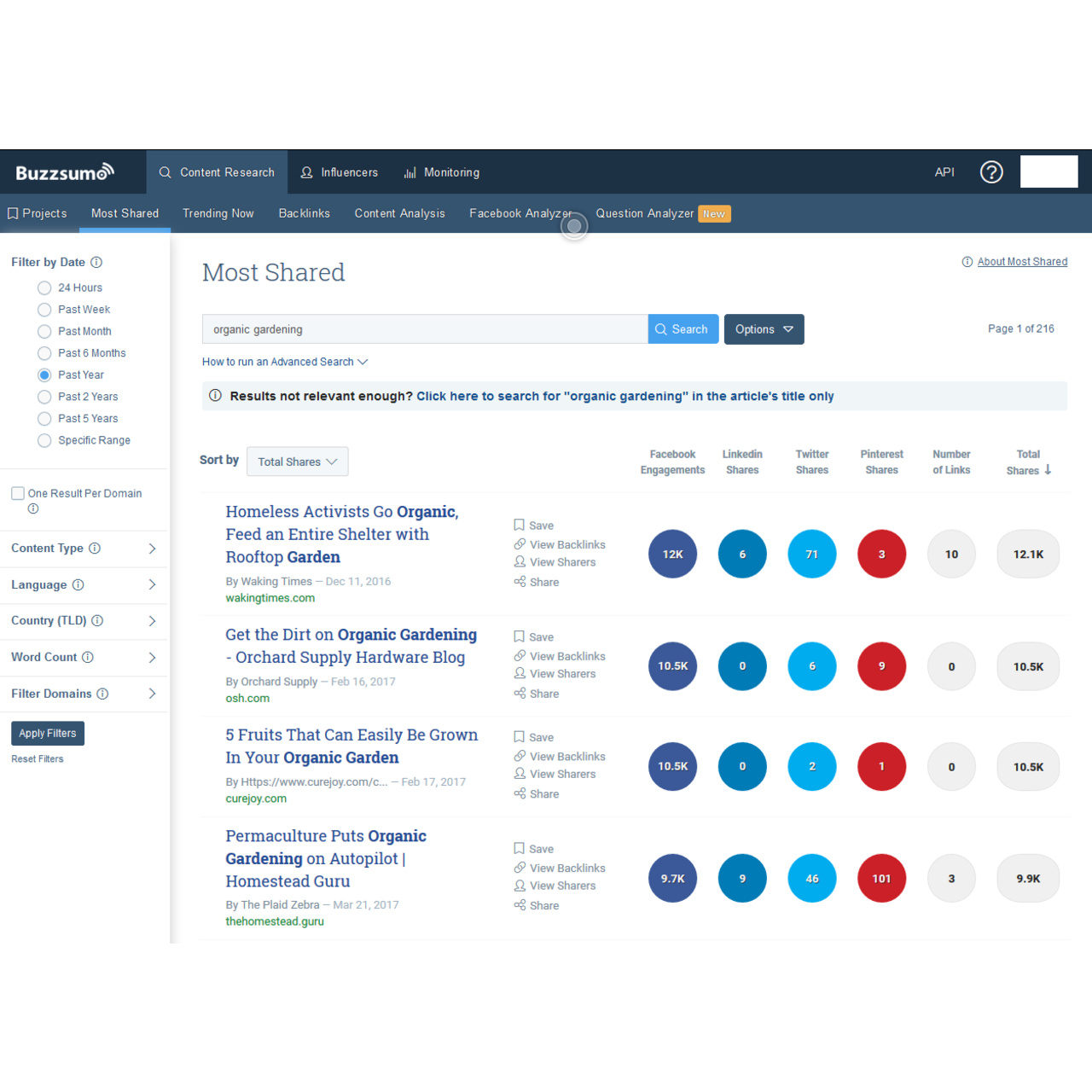Enable the One Result Per Domain checkbox
The image size is (1092, 1092).
point(17,492)
